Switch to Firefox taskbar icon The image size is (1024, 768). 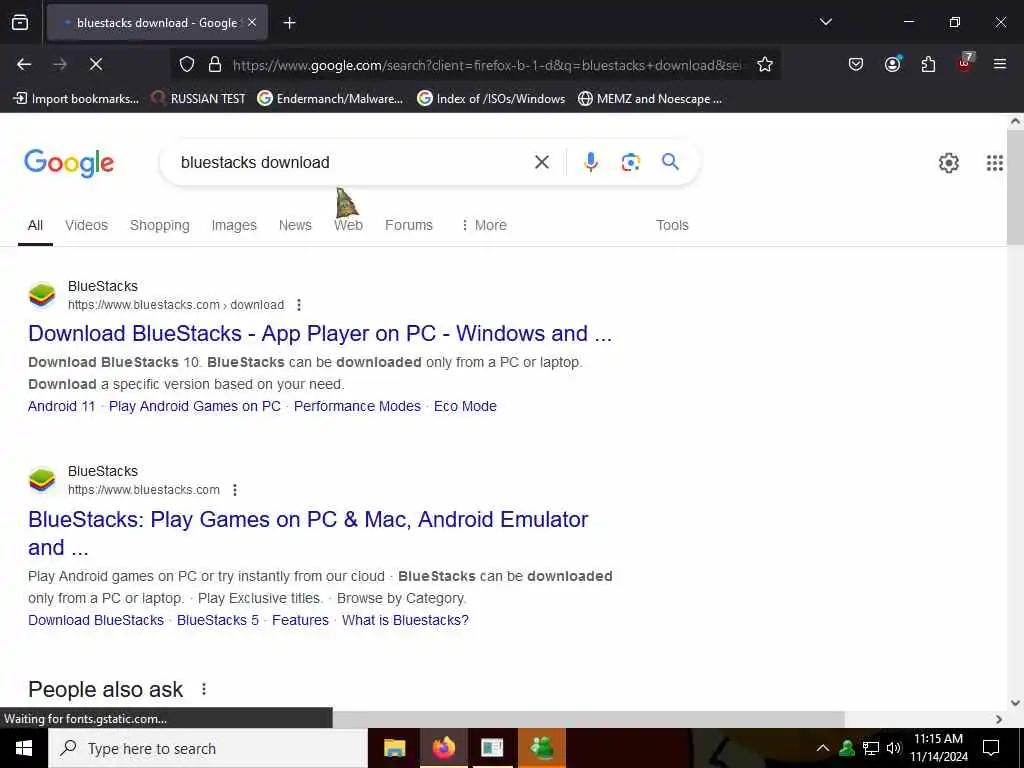click(443, 748)
